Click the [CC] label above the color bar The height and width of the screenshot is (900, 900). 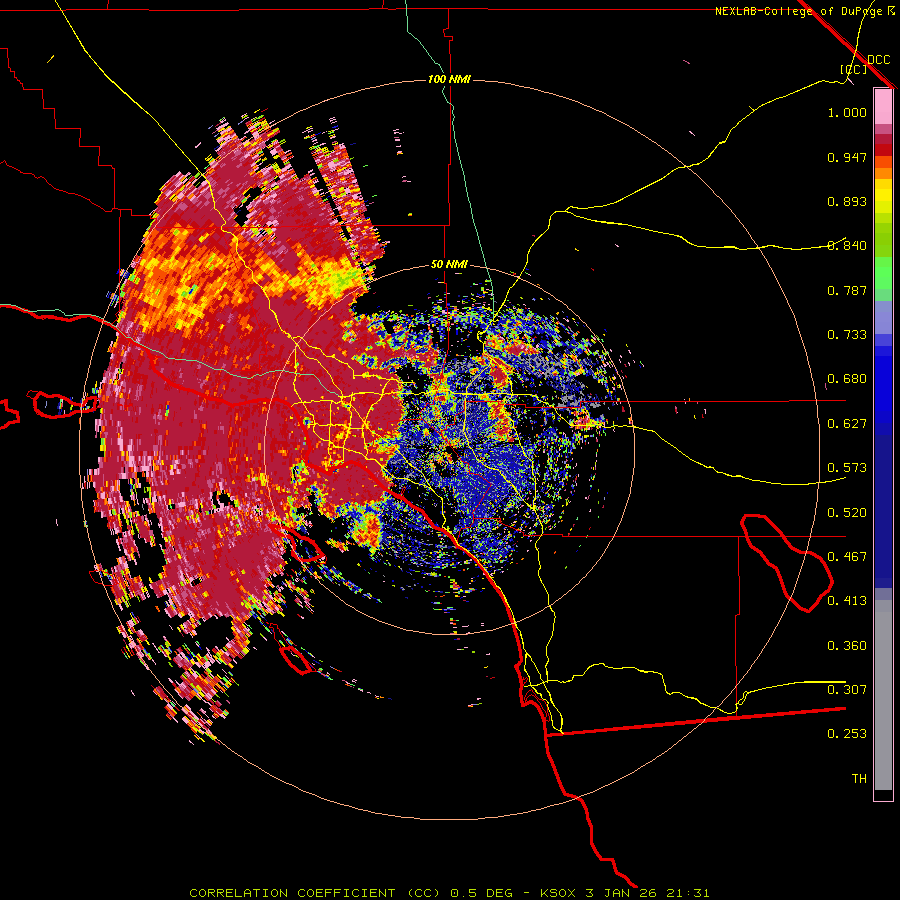point(854,69)
